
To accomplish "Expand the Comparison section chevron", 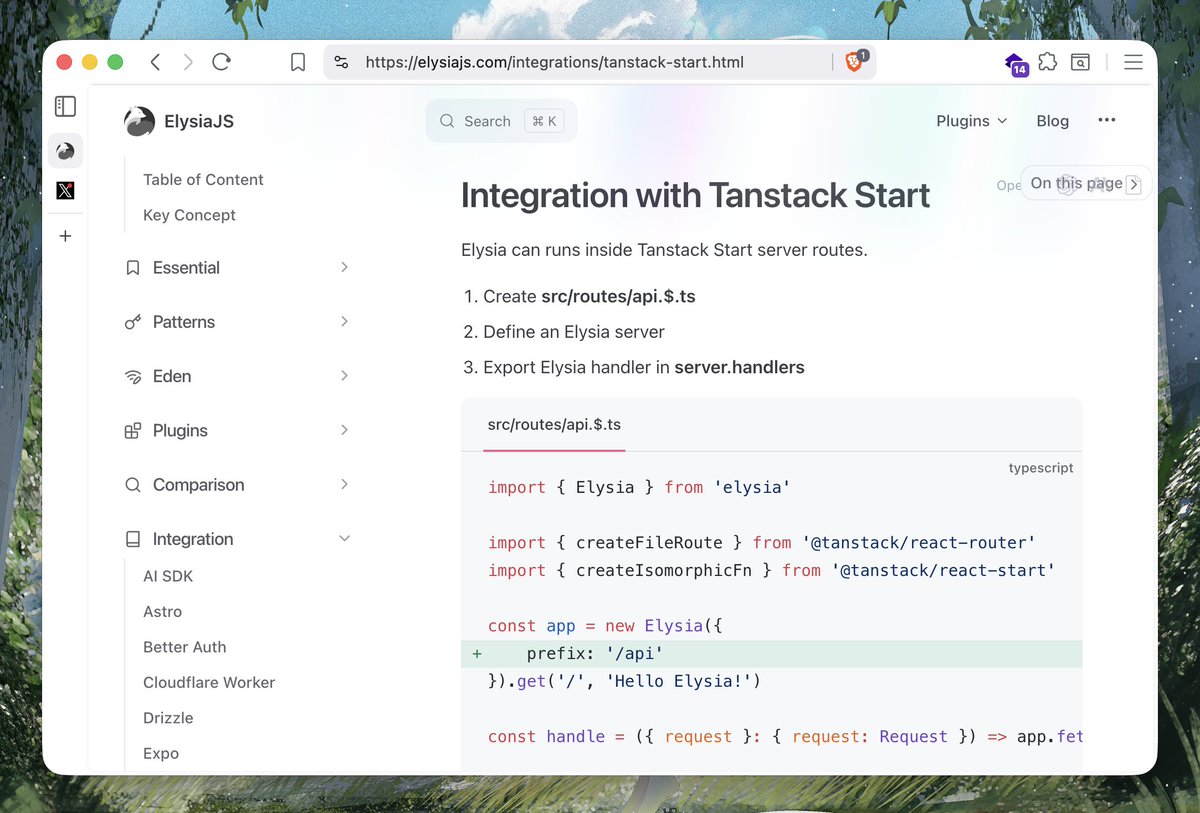I will 344,484.
